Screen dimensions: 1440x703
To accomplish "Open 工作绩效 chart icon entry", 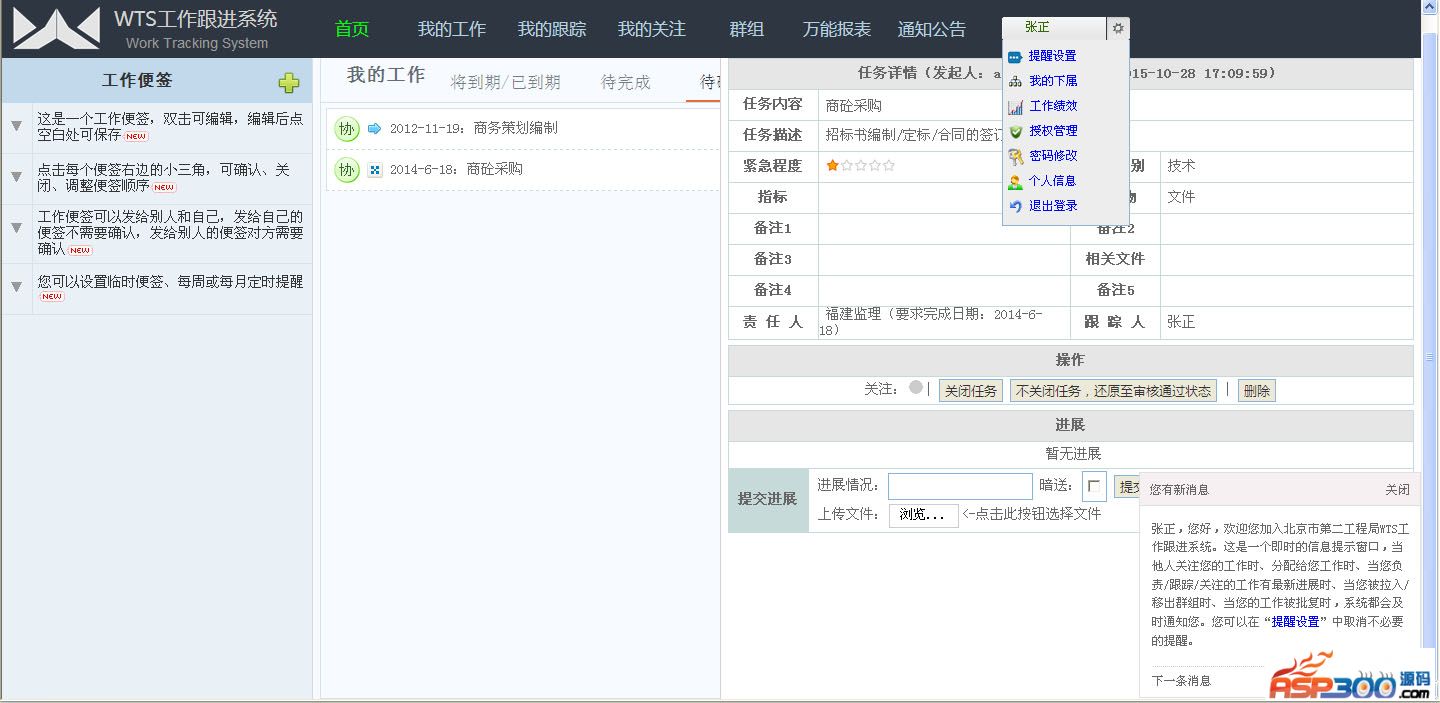I will (1015, 106).
